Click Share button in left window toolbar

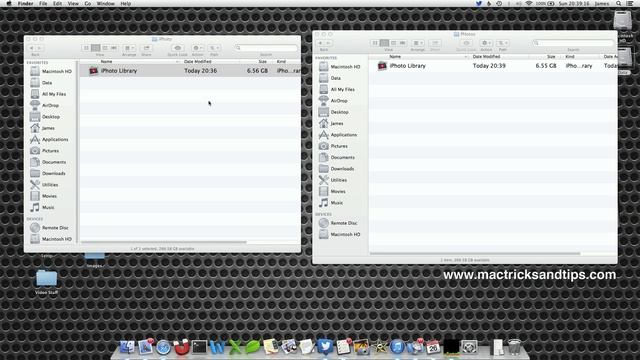click(x=146, y=48)
